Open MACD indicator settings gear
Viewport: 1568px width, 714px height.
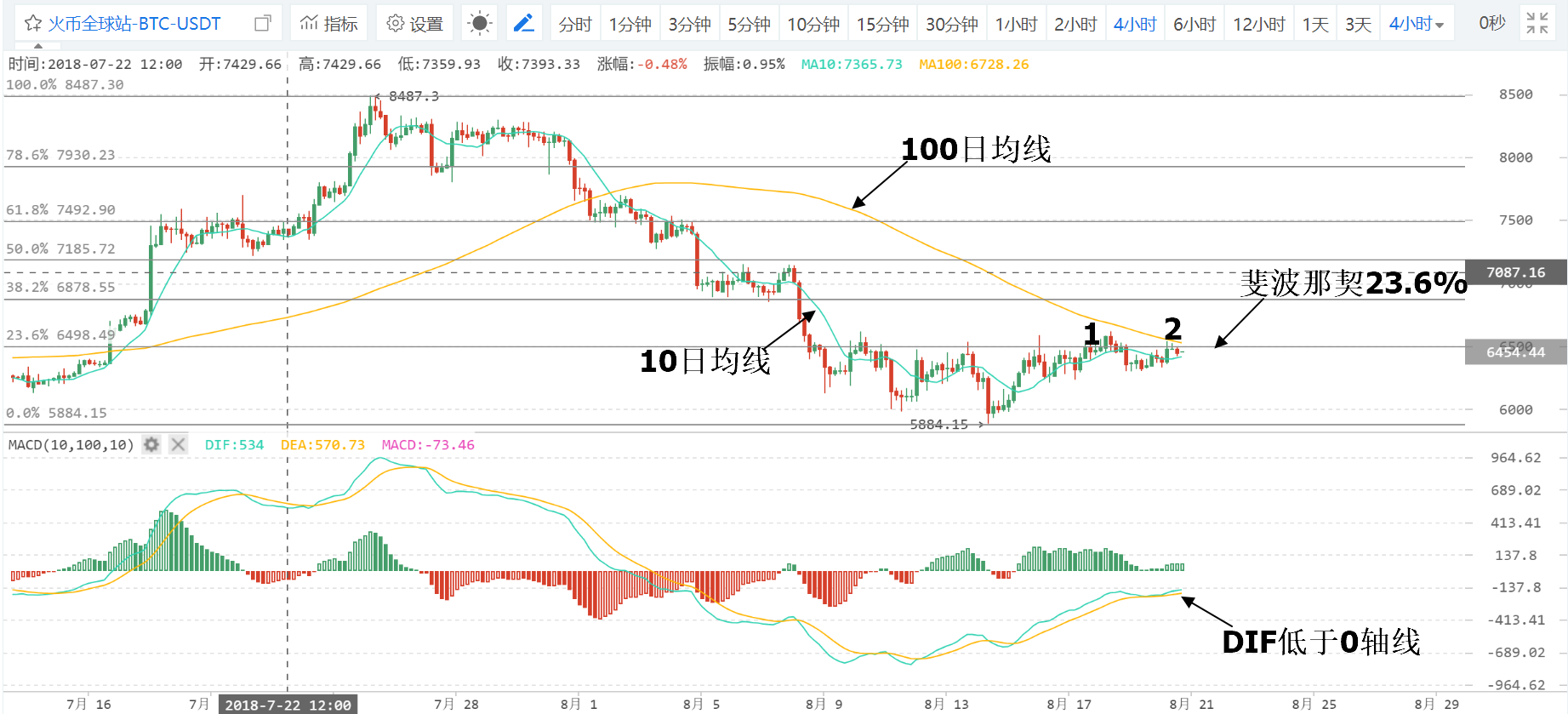[x=151, y=444]
